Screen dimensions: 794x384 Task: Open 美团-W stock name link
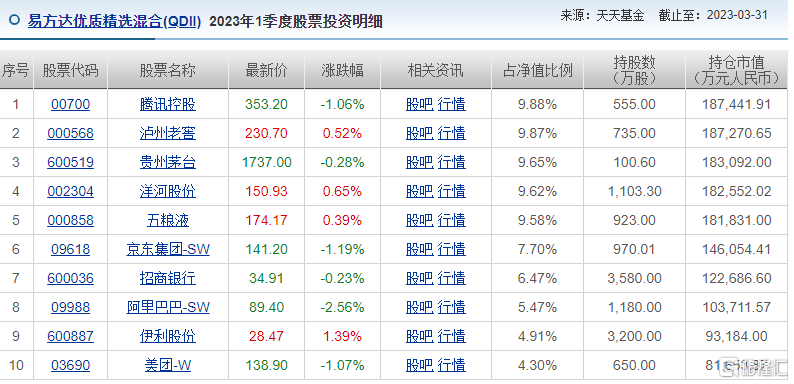tap(168, 365)
